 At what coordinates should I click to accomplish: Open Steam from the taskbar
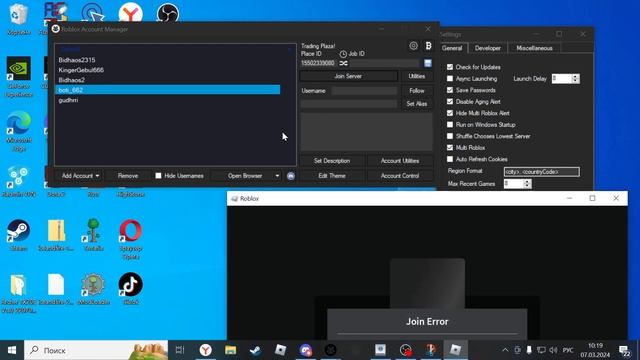click(256, 350)
